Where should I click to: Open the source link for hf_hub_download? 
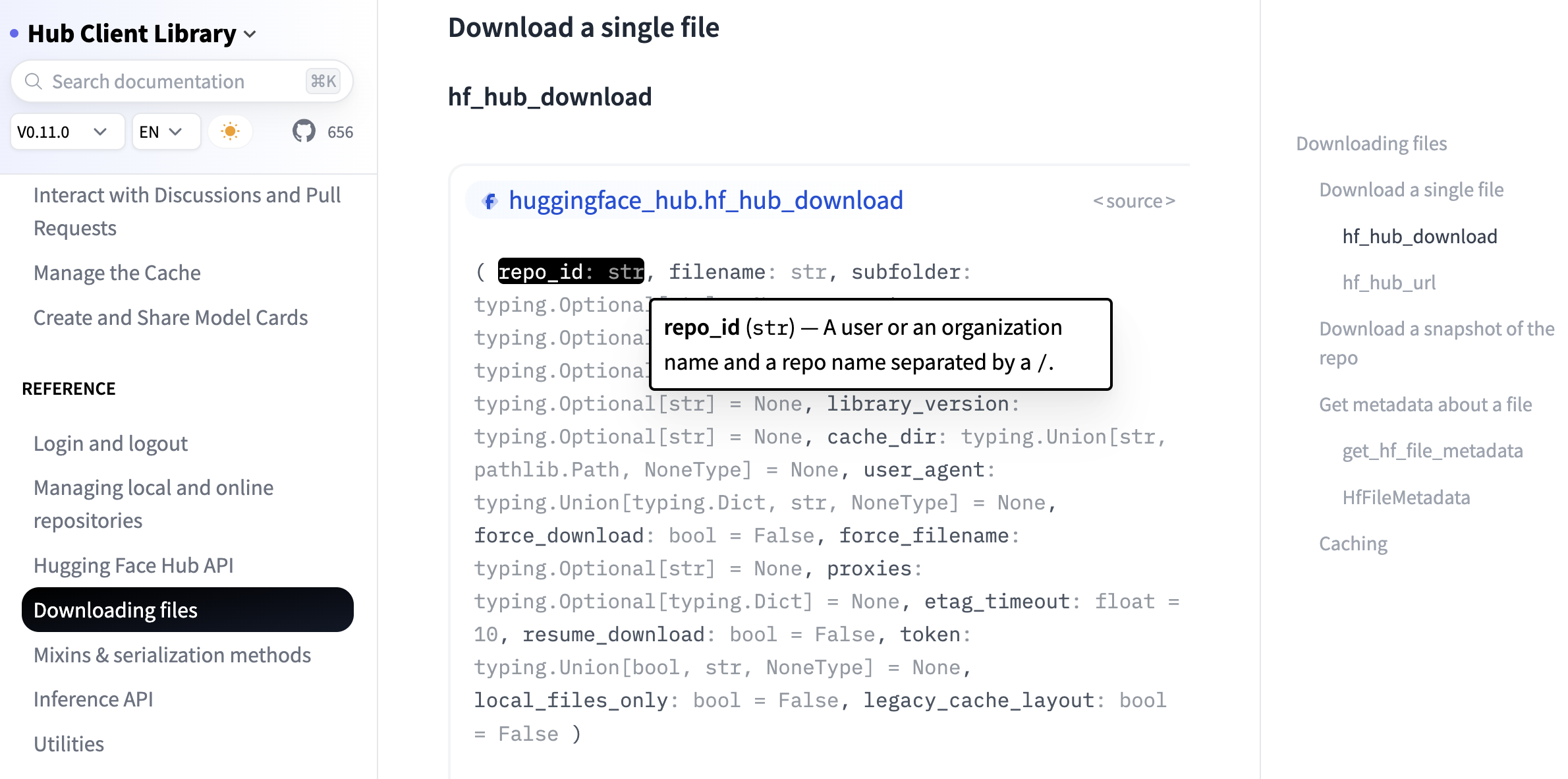coord(1133,201)
